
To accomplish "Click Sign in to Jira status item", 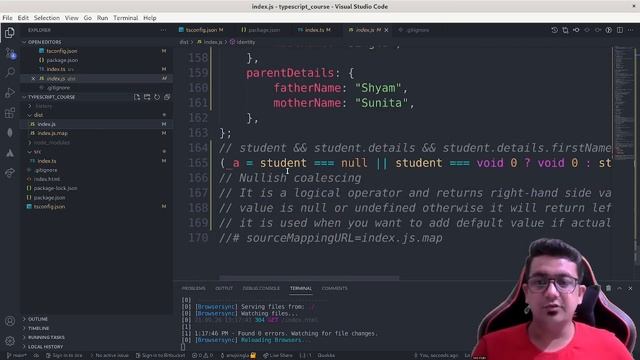I will point(64,356).
